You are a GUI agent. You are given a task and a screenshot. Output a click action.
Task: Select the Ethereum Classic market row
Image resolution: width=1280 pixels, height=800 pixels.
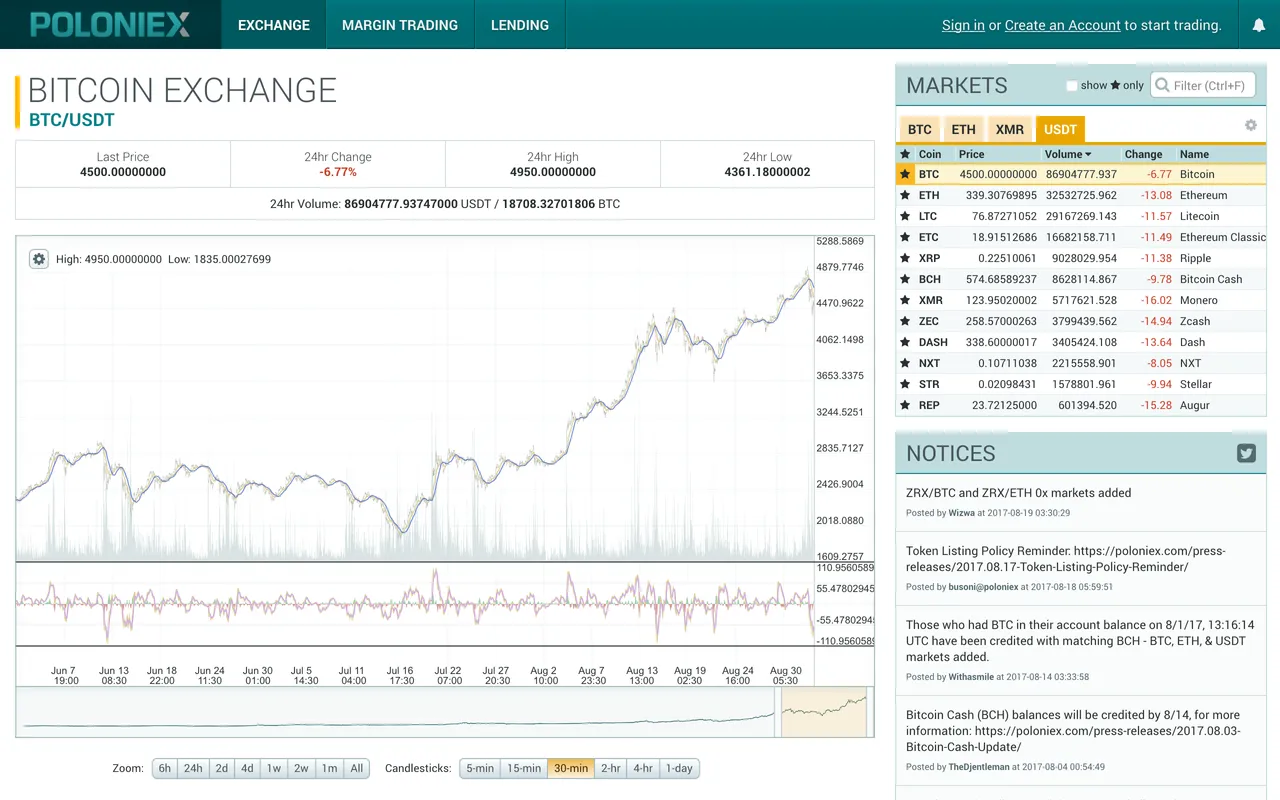[1081, 237]
